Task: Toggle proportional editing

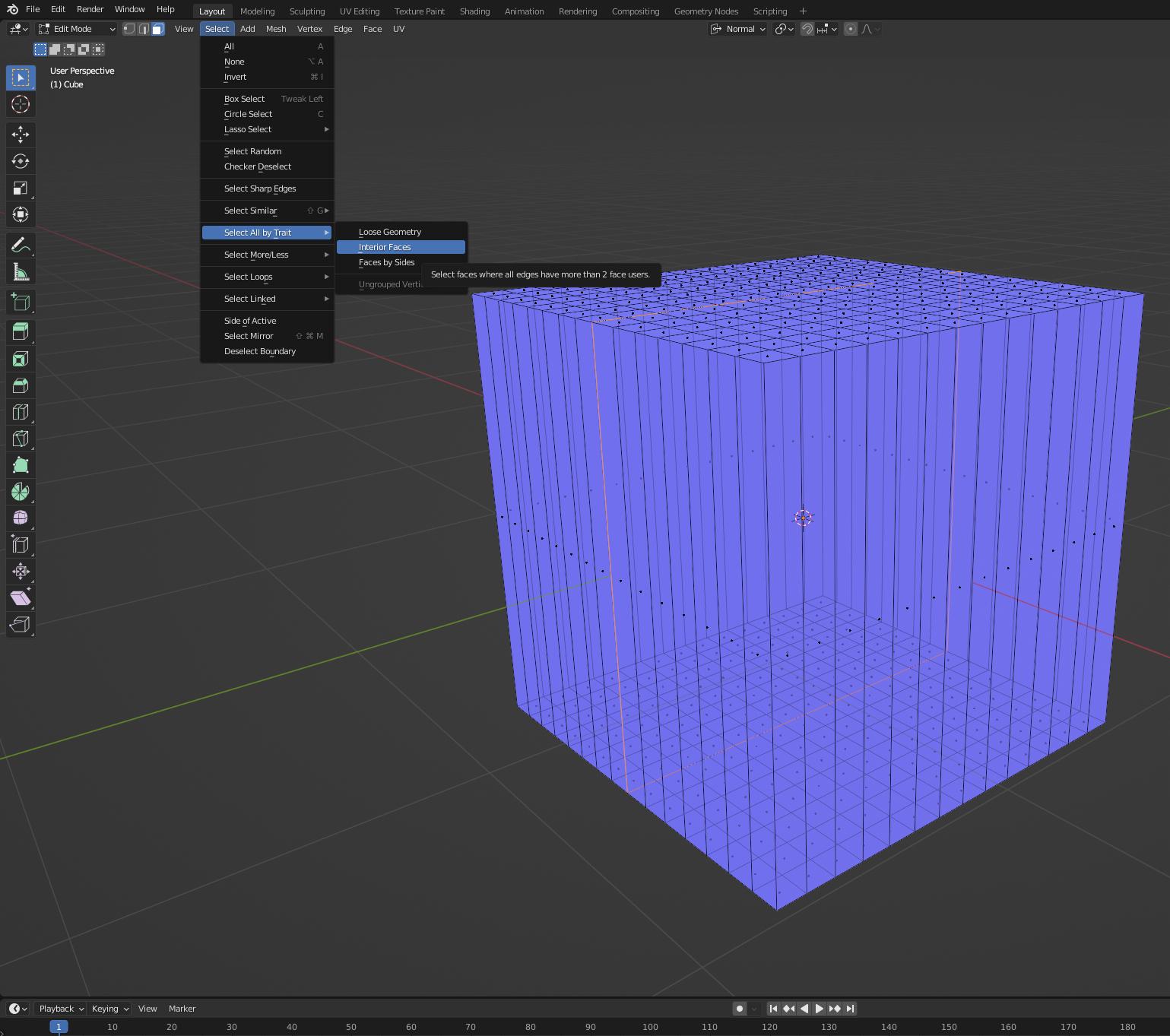Action: tap(851, 29)
